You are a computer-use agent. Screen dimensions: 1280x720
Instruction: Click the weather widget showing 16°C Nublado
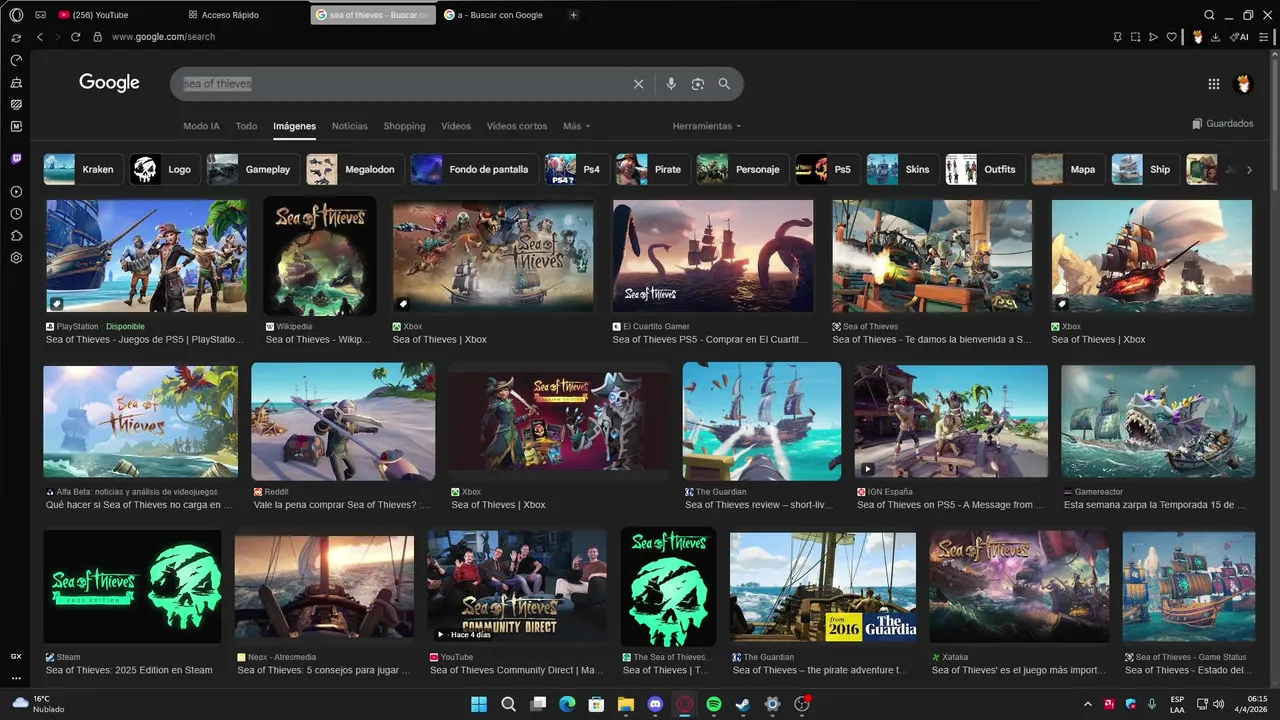[x=38, y=704]
